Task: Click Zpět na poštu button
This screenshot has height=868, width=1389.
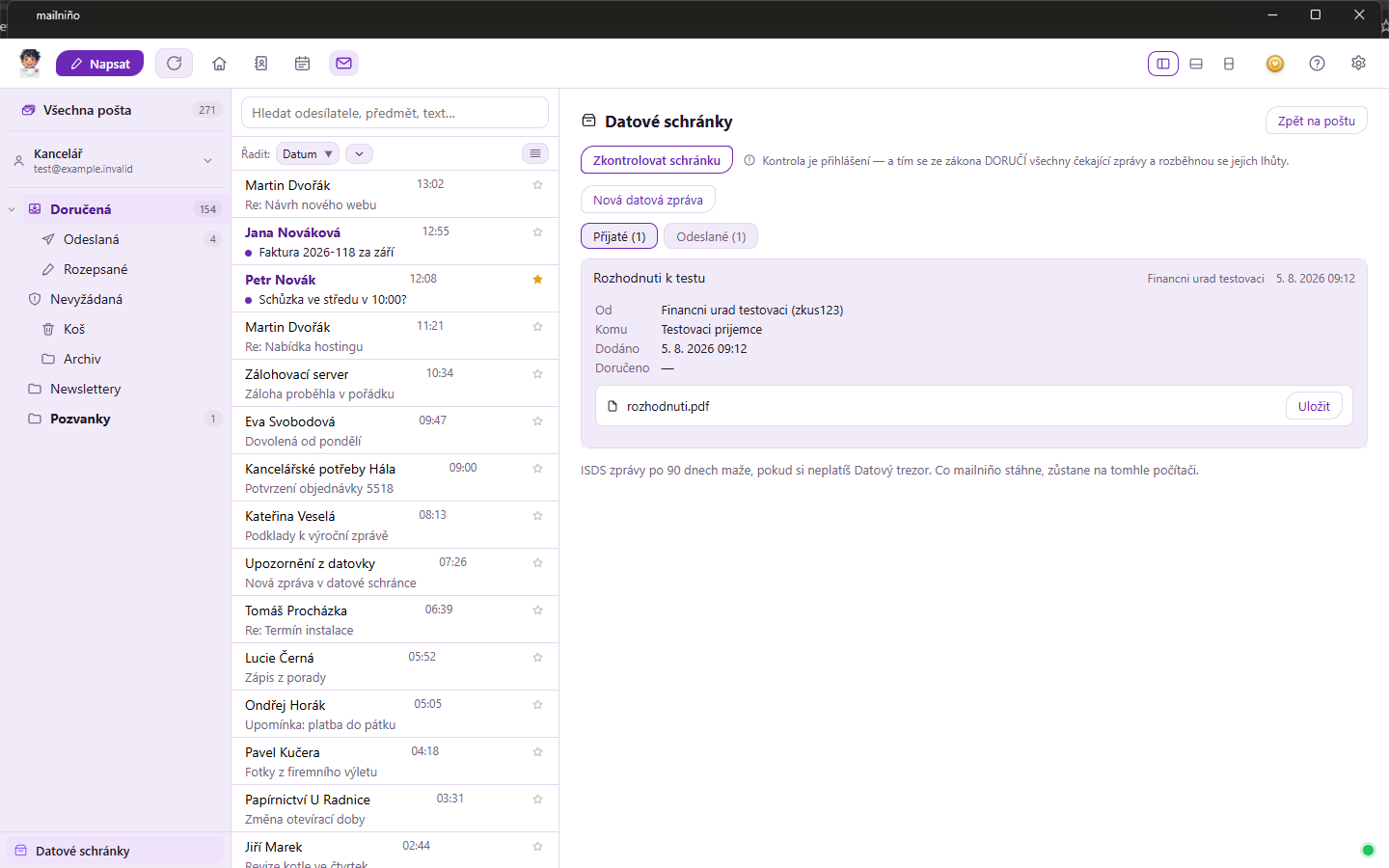Action: [1316, 121]
